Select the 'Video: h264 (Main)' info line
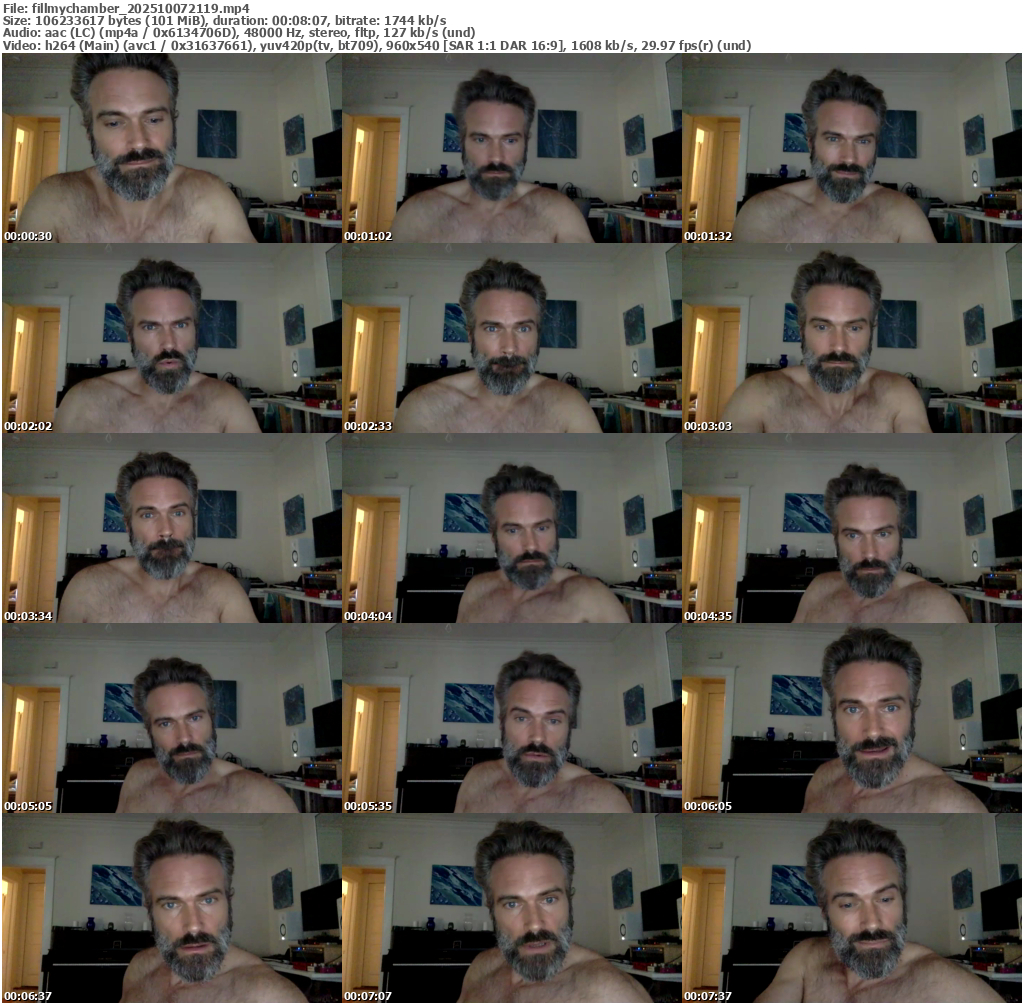 click(377, 46)
